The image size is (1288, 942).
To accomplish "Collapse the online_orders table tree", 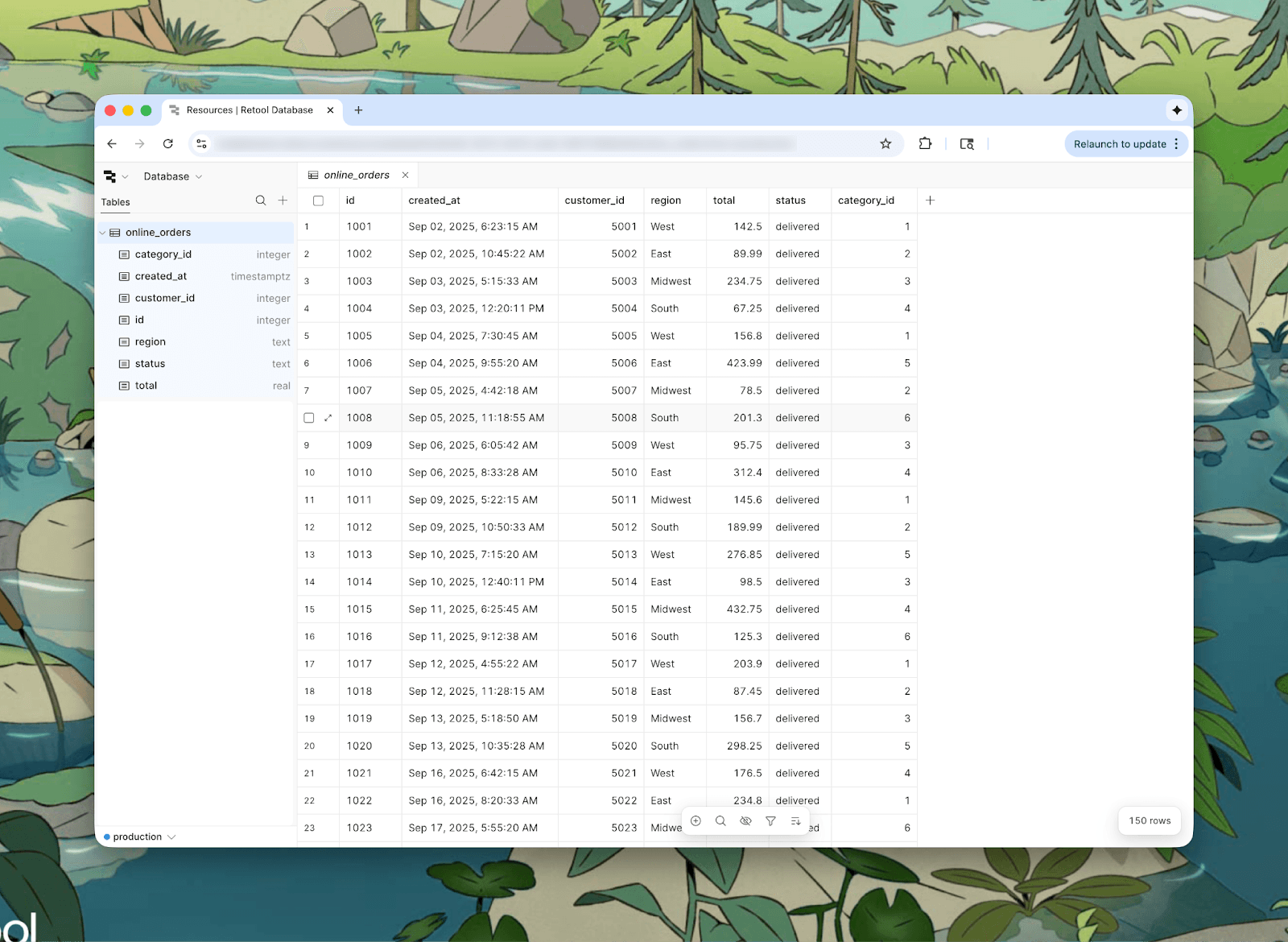I will (103, 233).
